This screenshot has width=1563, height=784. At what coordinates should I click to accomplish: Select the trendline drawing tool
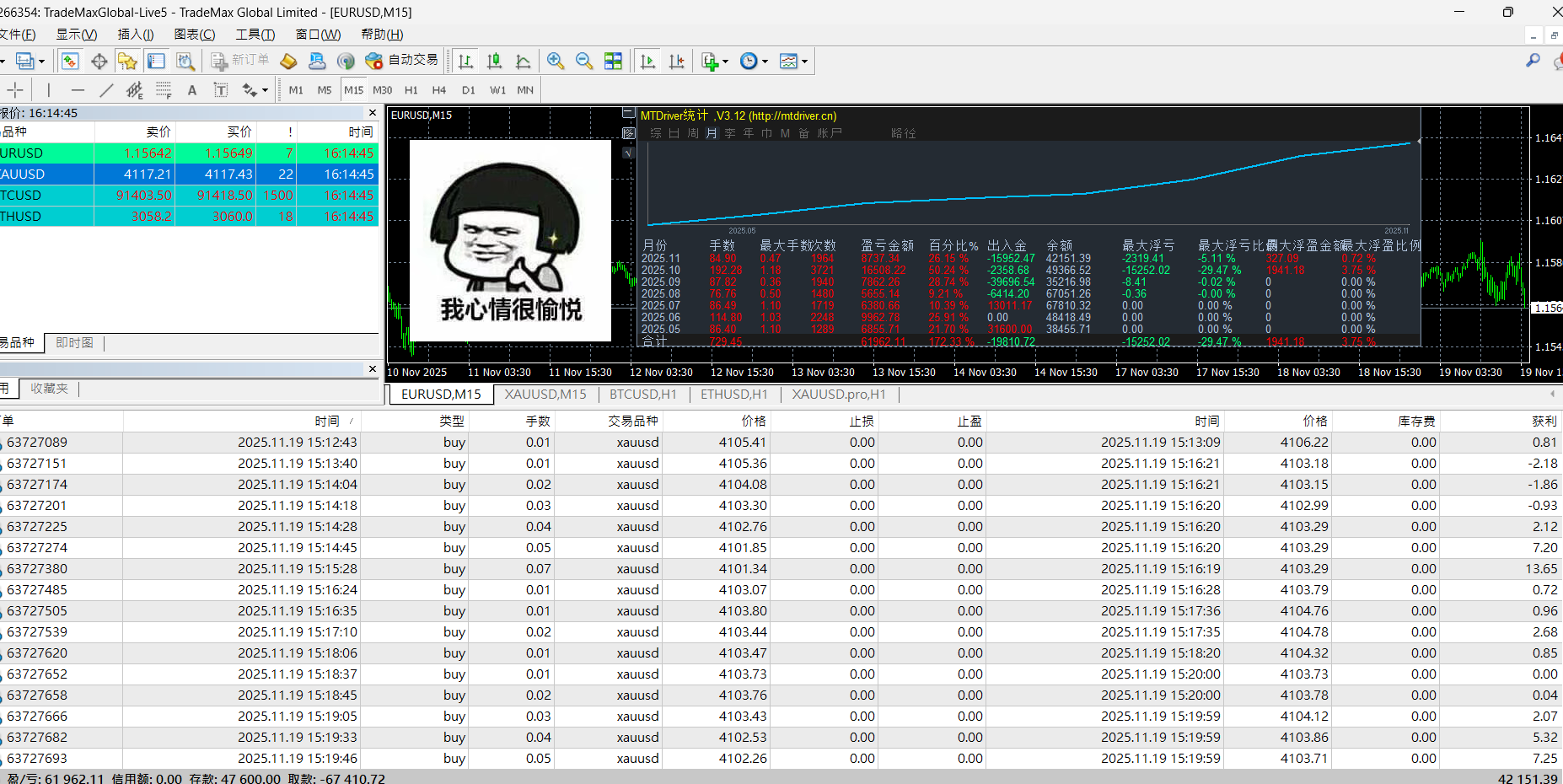pos(106,90)
